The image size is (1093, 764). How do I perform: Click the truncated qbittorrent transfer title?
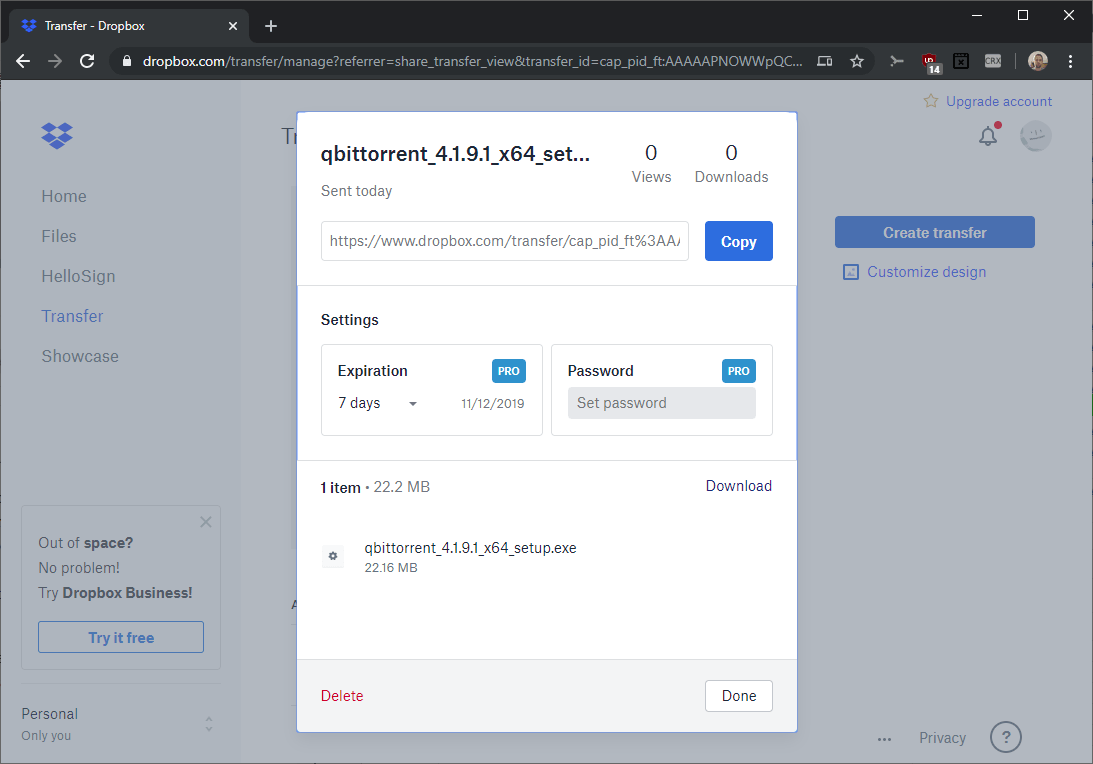coord(455,154)
